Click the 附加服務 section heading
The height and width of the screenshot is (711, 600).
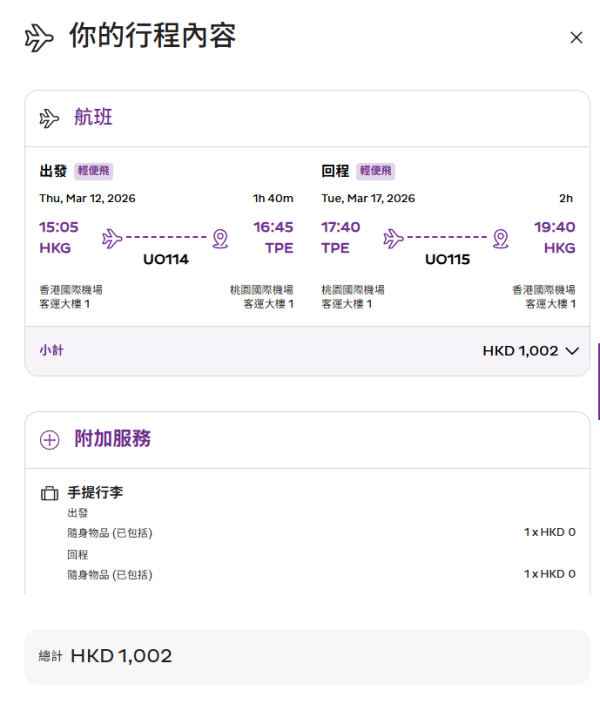[112, 439]
